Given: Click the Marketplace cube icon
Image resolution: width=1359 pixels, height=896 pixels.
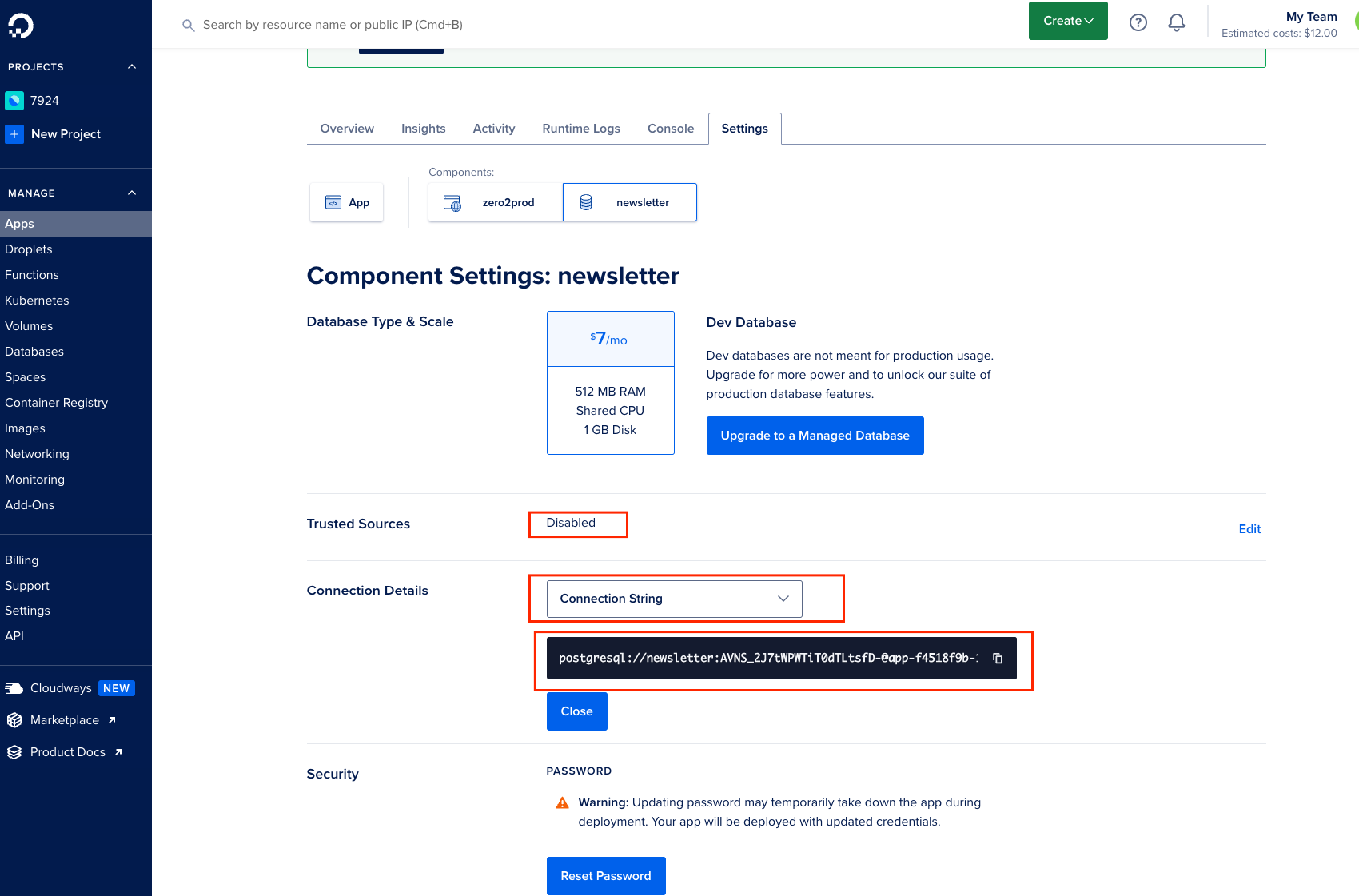Looking at the screenshot, I should 14,720.
